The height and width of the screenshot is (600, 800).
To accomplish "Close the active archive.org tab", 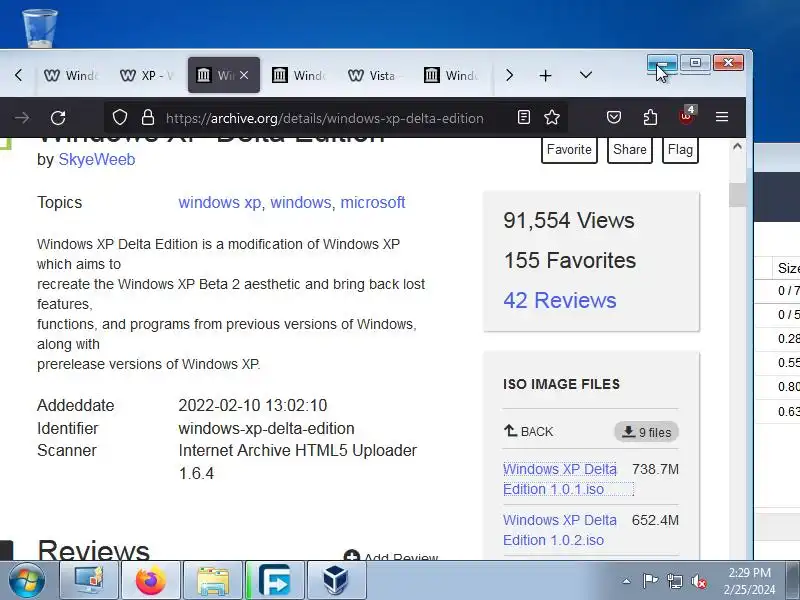I will tap(244, 75).
